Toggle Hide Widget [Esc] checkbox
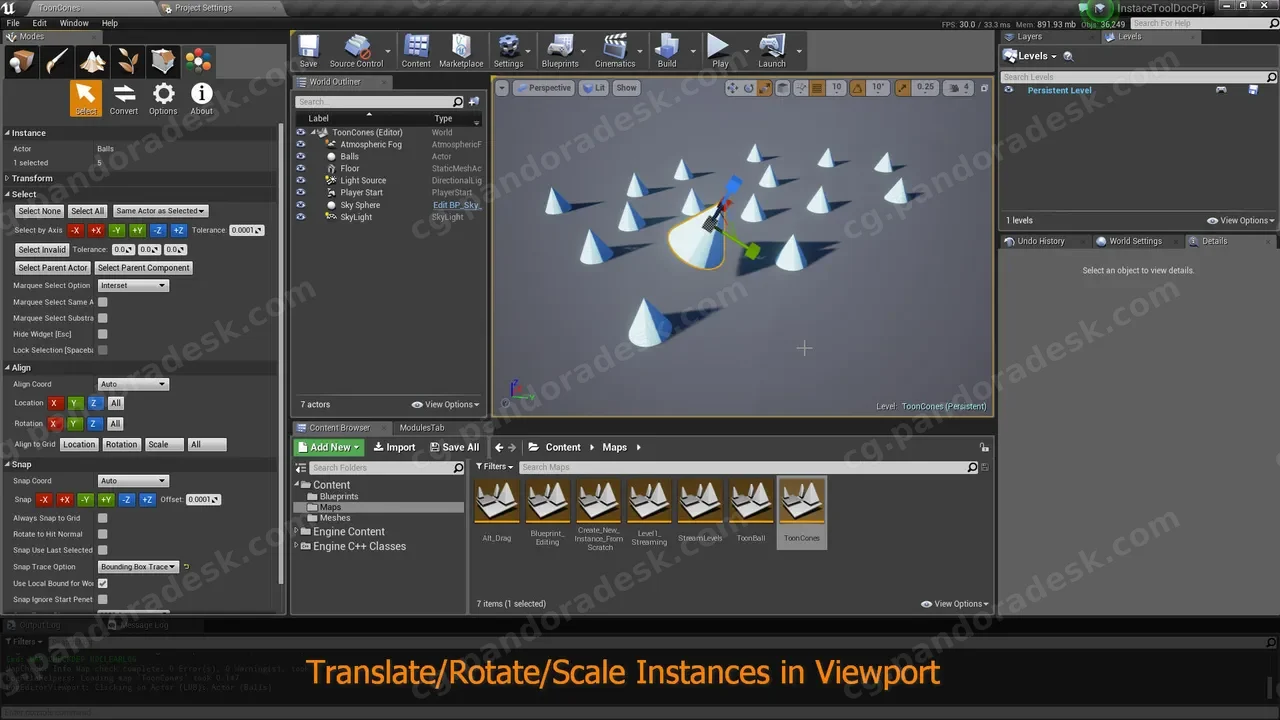The image size is (1280, 720). [x=102, y=334]
